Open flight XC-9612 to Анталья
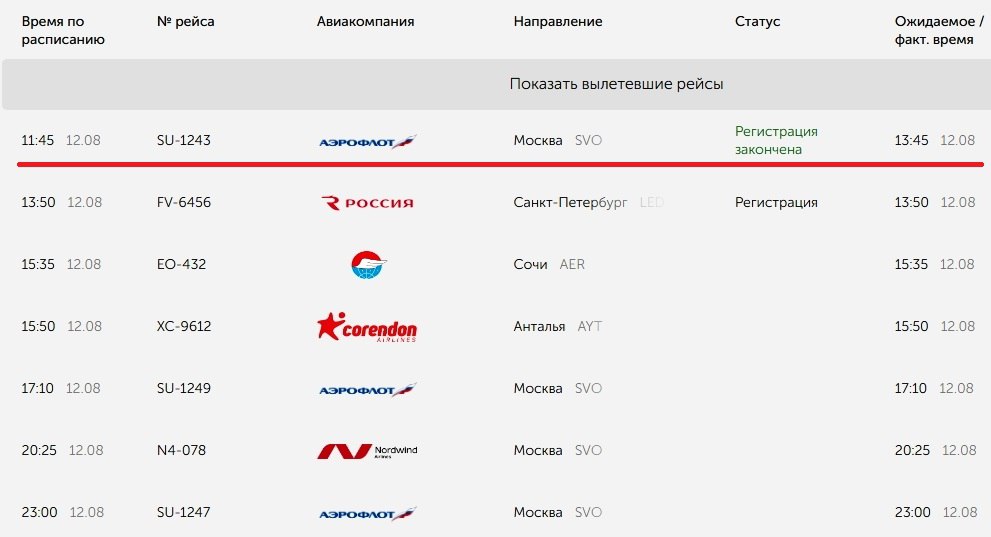The height and width of the screenshot is (537, 991). 184,326
